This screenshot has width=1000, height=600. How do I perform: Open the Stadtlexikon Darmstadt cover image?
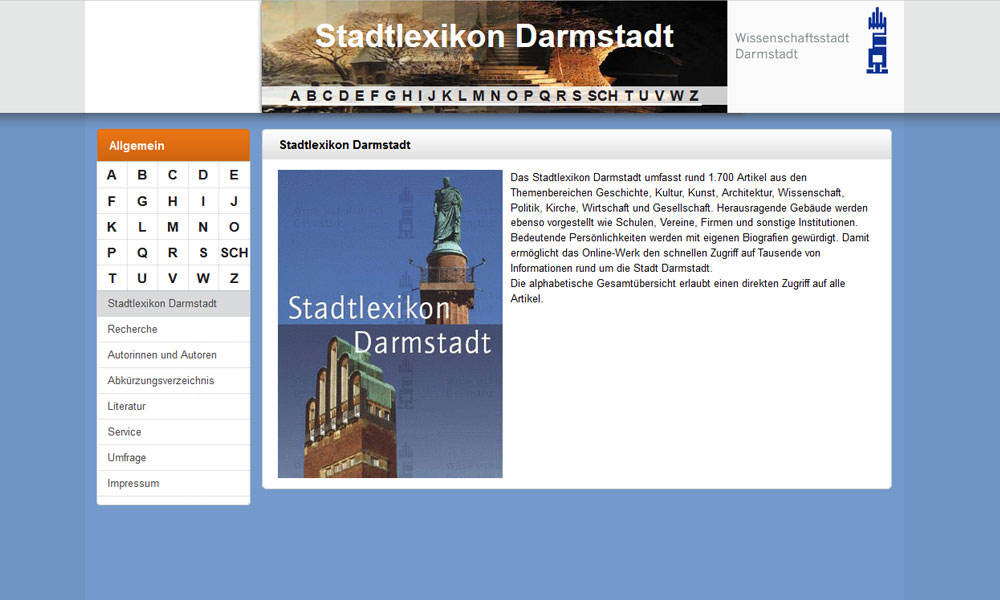(x=390, y=324)
